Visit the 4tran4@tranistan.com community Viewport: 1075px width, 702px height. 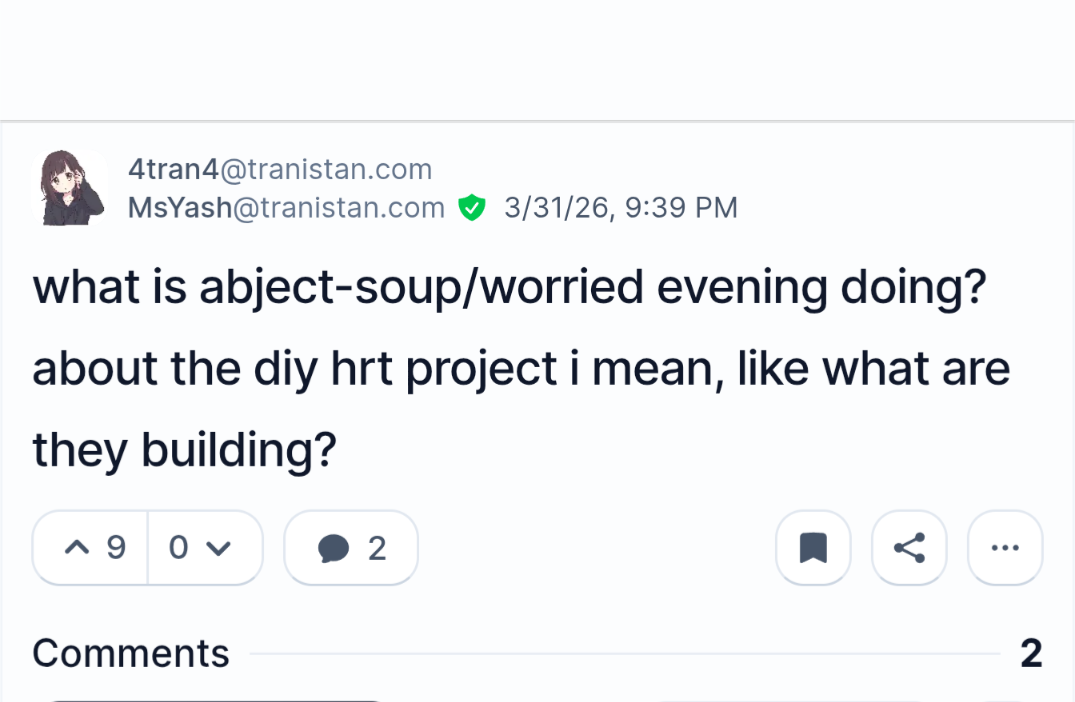pos(280,169)
